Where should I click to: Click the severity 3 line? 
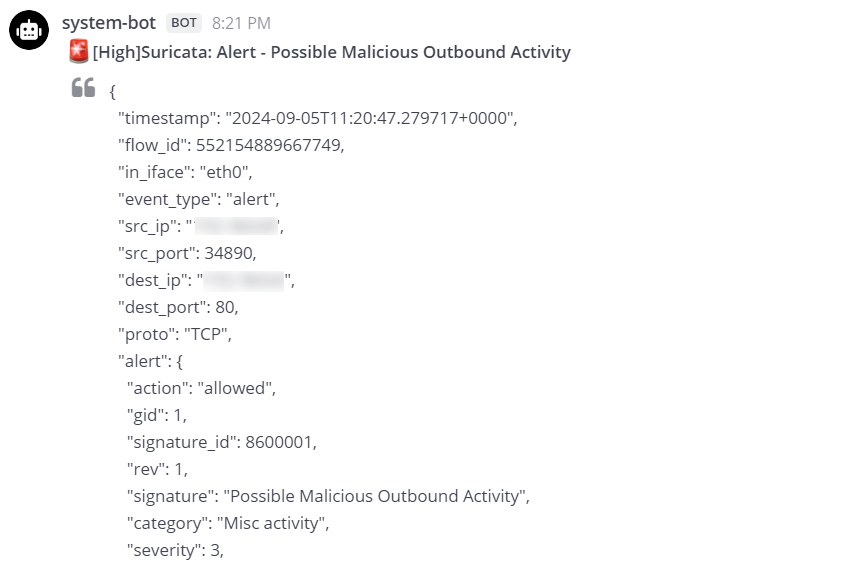click(x=174, y=549)
